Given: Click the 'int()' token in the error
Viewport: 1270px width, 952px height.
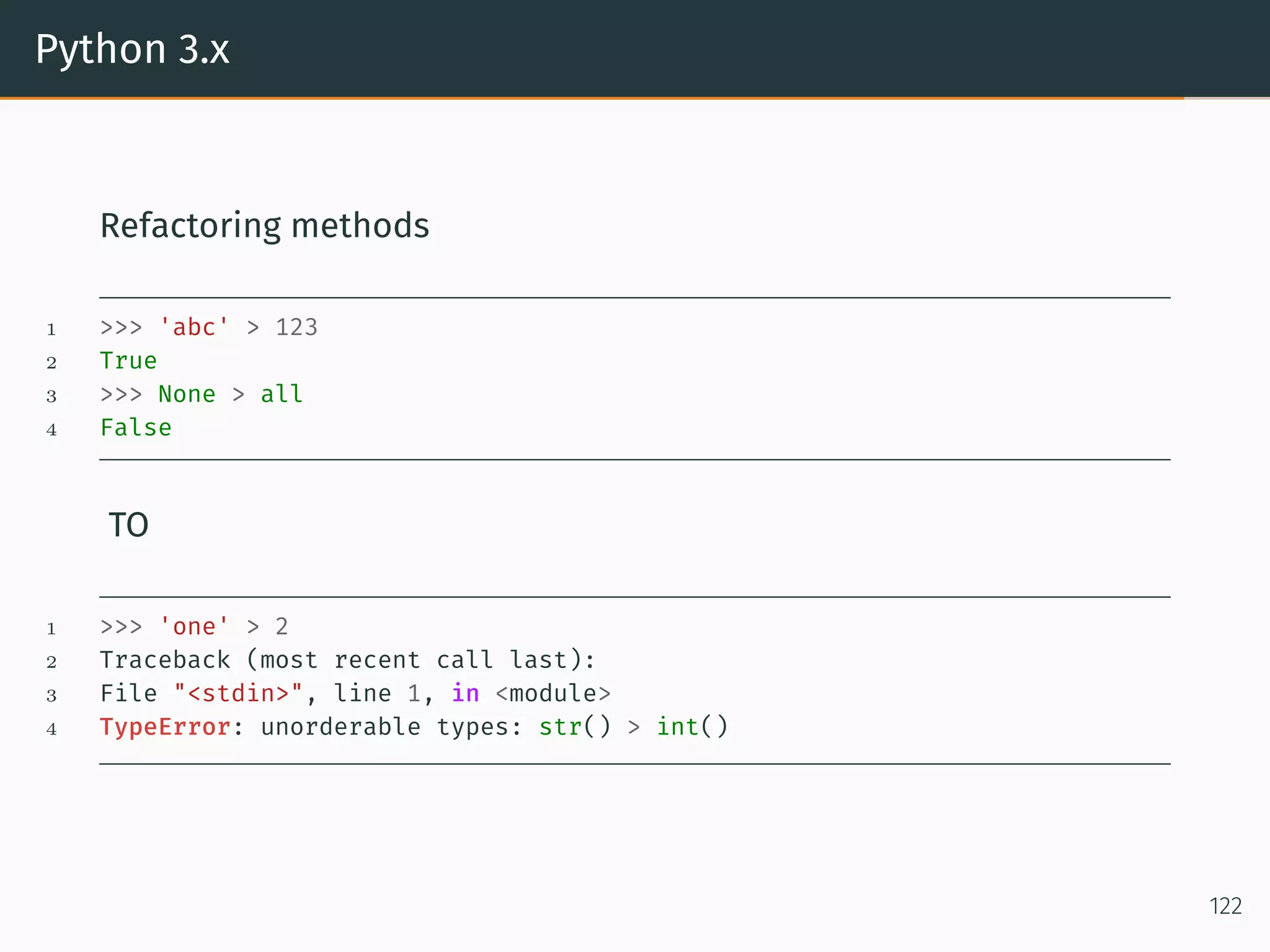Looking at the screenshot, I should pos(692,727).
